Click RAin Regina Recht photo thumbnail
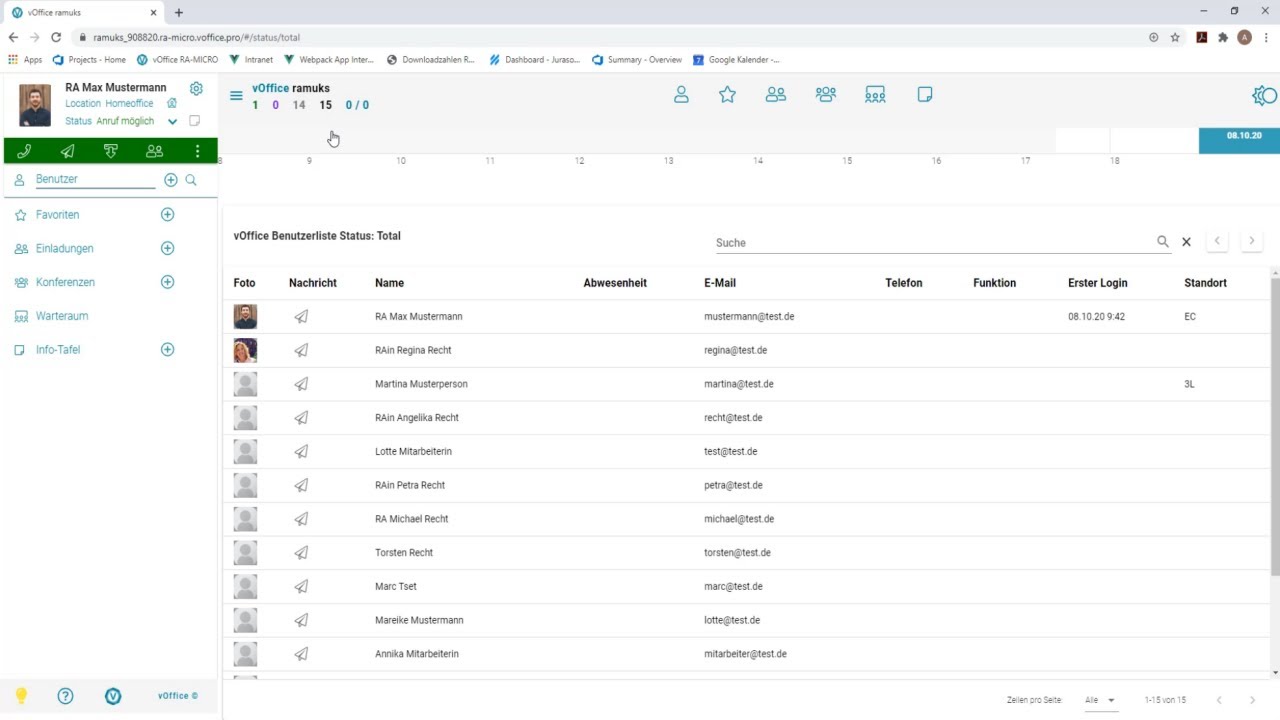The height and width of the screenshot is (720, 1280). (245, 350)
